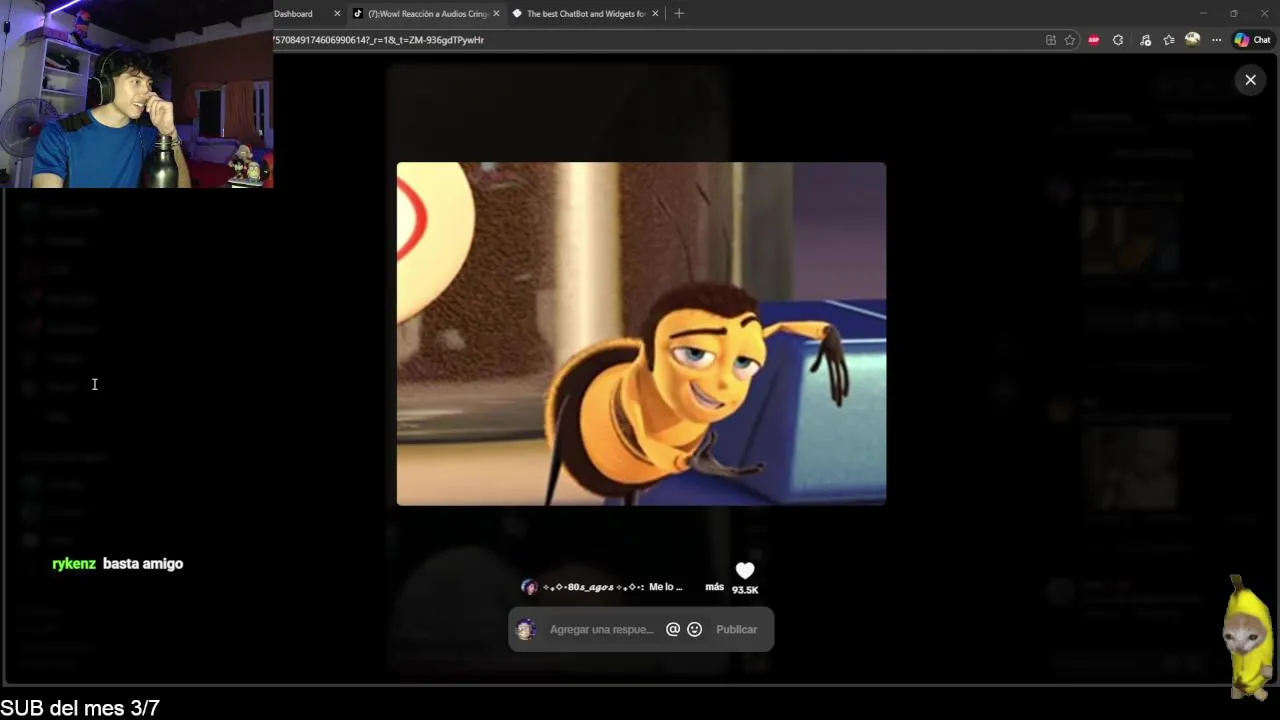
Task: Click the Bee Movie video to pause
Action: coord(641,334)
